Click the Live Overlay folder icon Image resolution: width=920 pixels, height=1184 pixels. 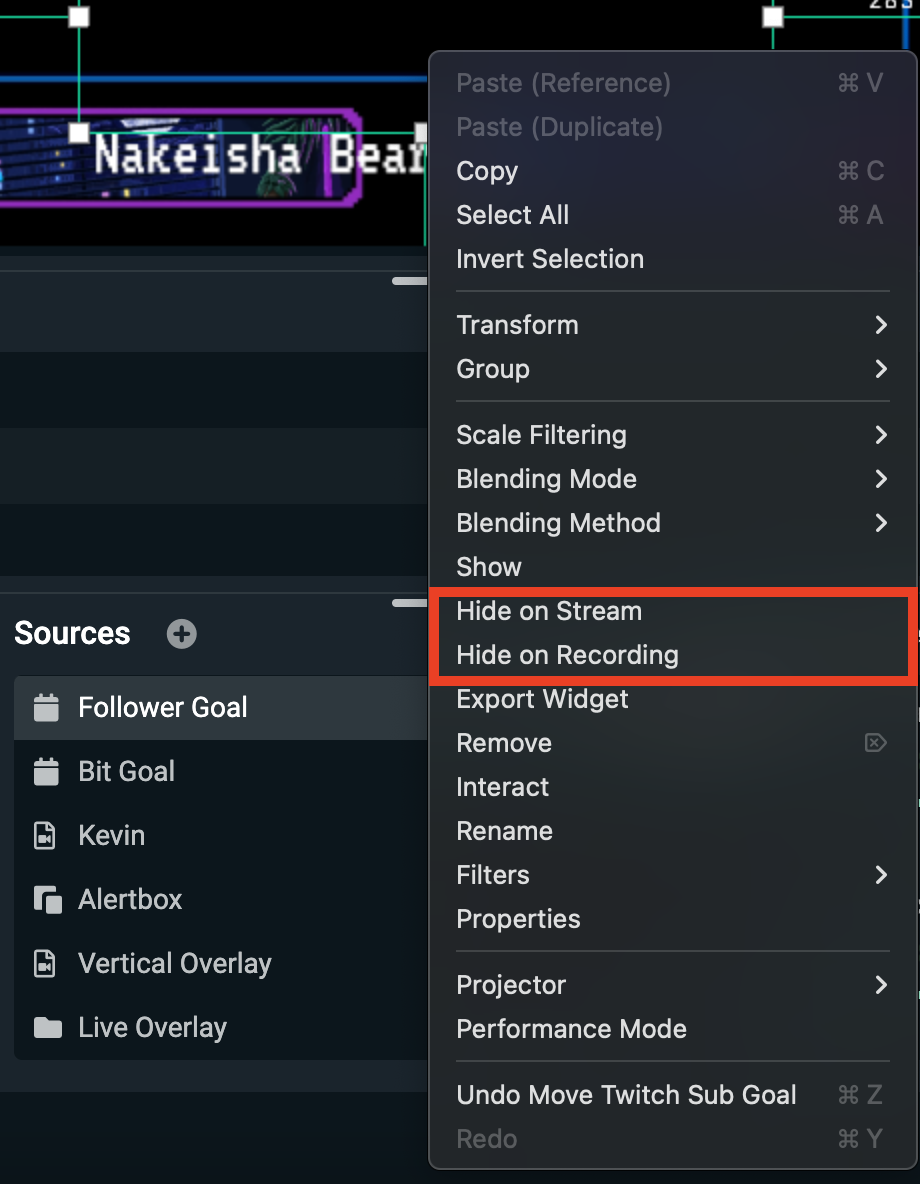pos(48,1028)
